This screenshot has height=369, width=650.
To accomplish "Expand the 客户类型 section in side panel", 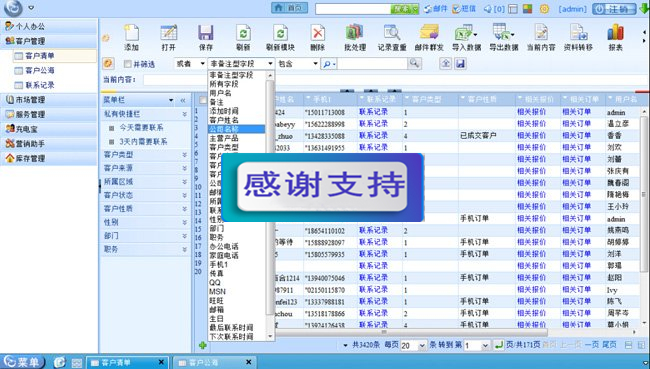I will pos(145,155).
